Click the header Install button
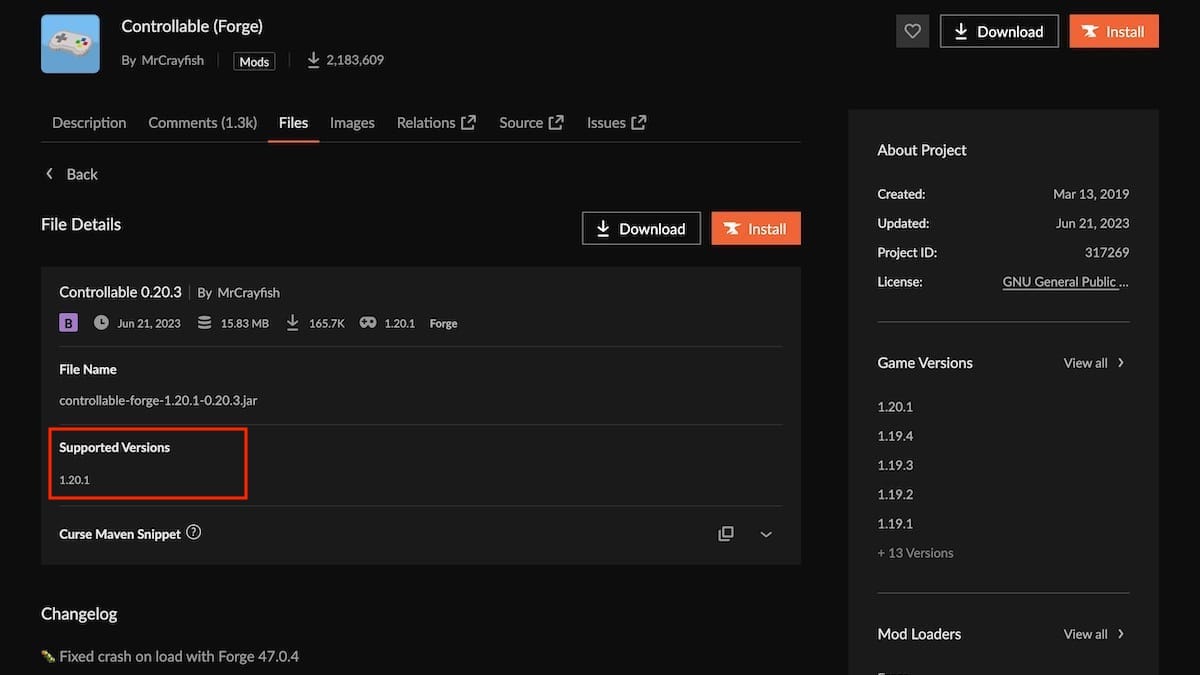This screenshot has height=675, width=1200. coord(1114,31)
